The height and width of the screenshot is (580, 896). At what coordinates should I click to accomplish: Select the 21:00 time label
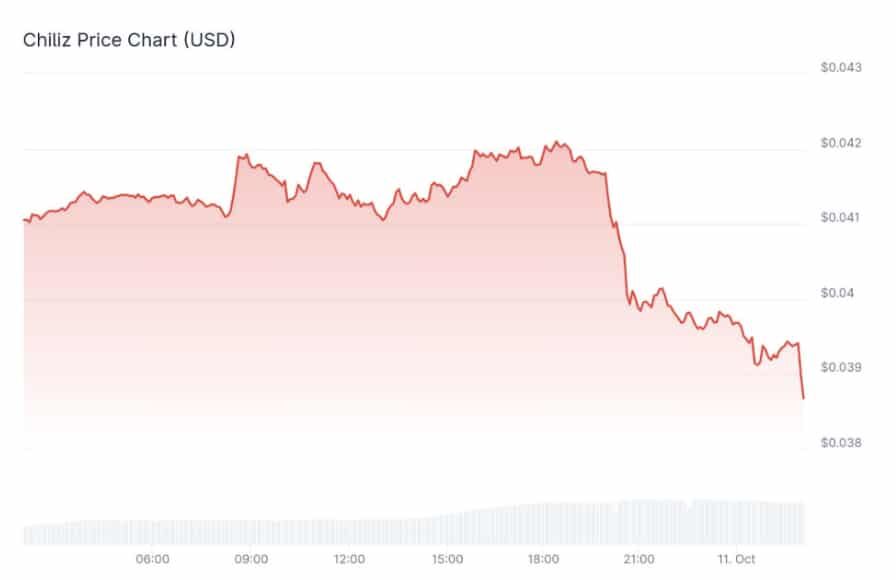(639, 559)
